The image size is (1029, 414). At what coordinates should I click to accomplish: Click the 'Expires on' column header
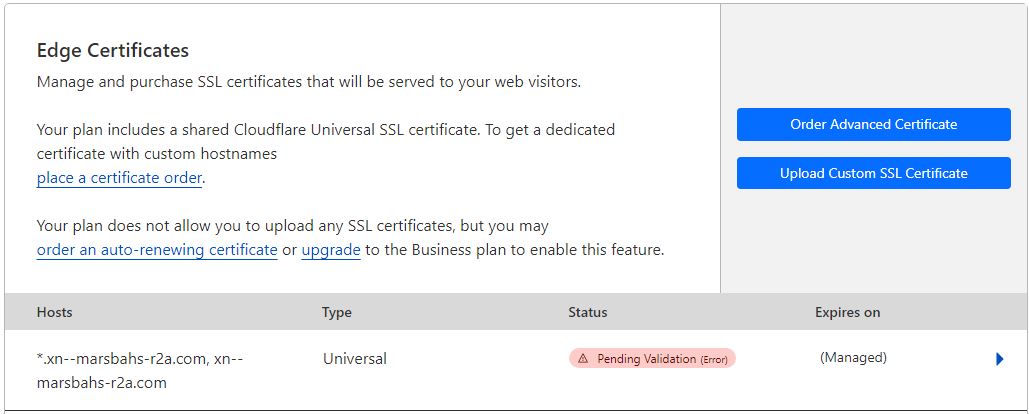[x=847, y=312]
